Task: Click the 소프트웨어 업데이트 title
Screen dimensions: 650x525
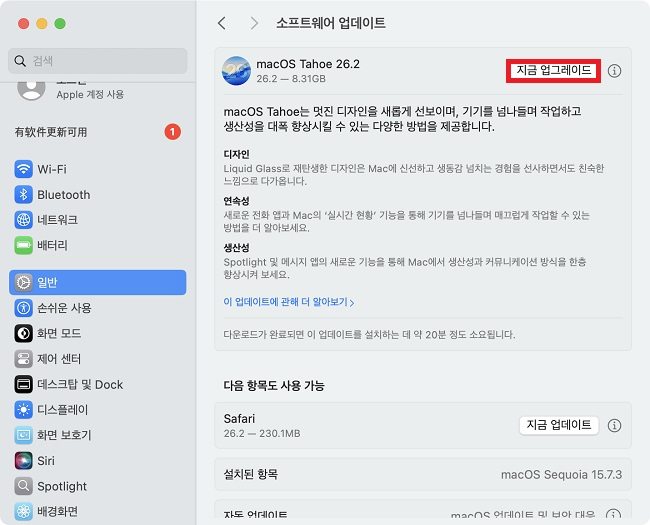Action: 331,23
